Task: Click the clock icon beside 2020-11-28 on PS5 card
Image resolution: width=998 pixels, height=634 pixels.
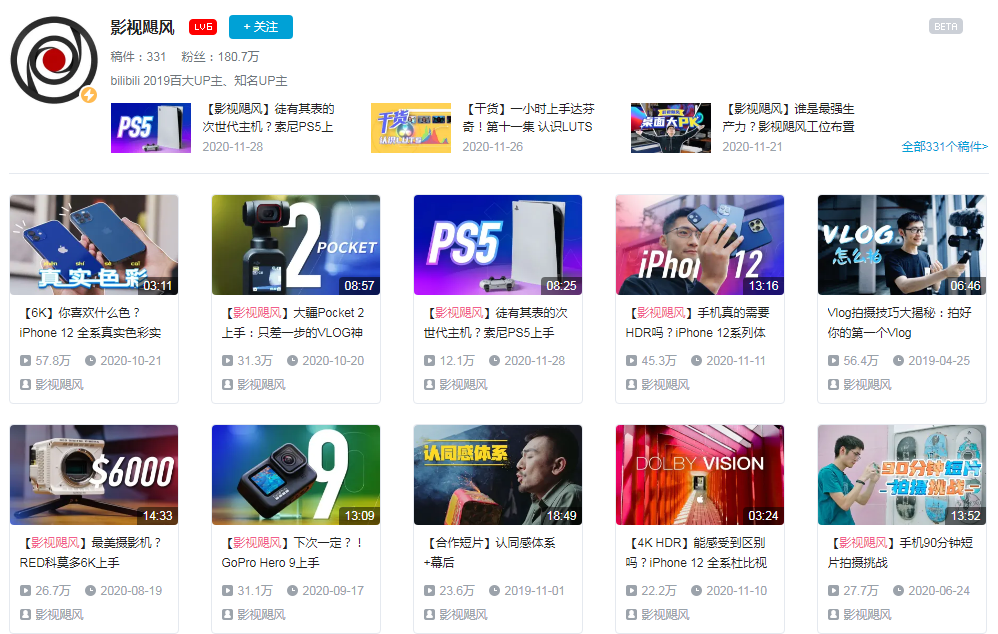Action: tap(495, 361)
